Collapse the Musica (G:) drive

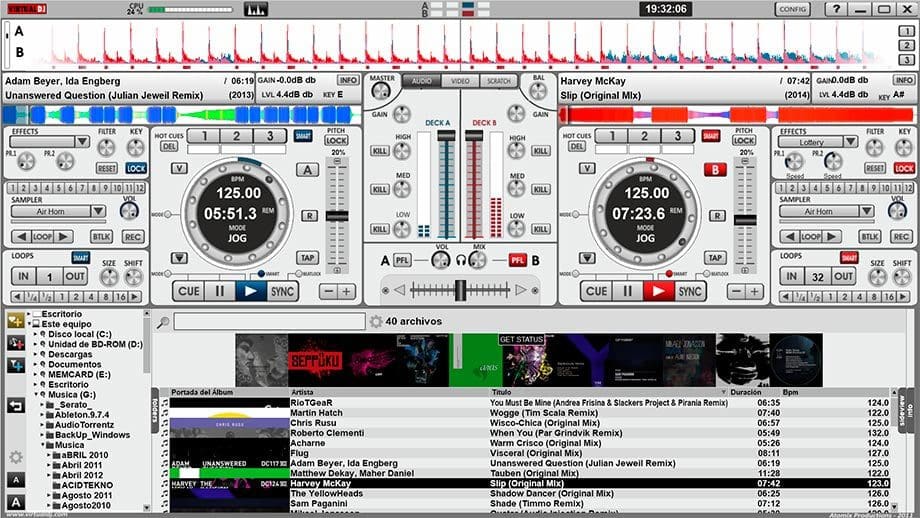36,395
